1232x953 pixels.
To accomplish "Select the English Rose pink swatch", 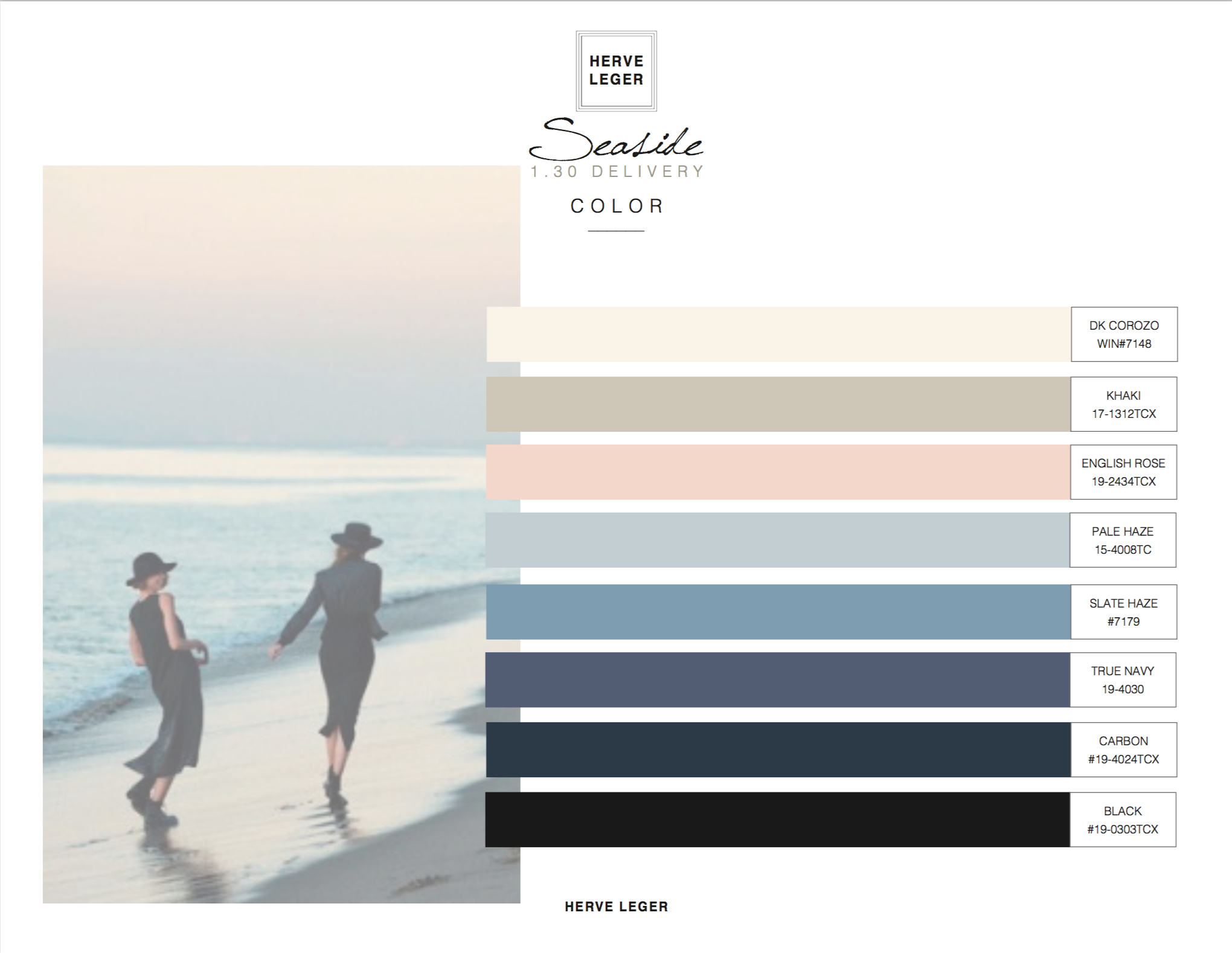I will 778,472.
